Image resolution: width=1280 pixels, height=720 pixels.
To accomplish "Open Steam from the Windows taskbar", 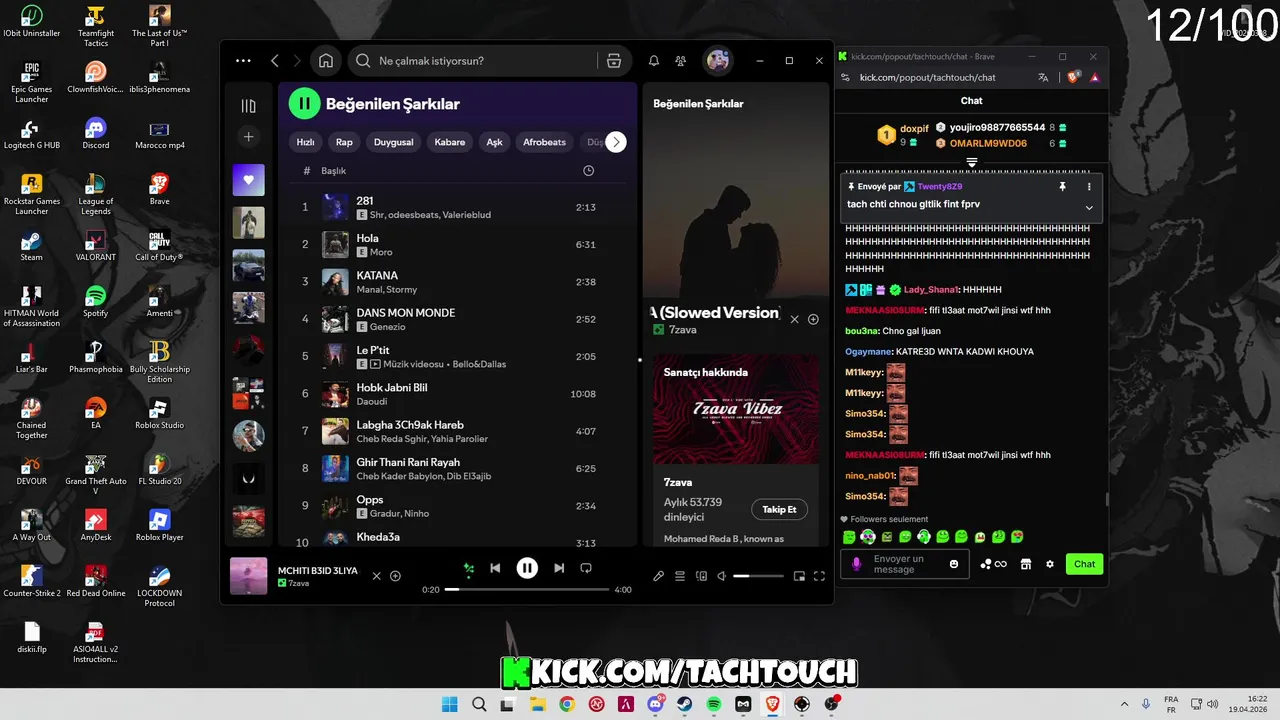I will pyautogui.click(x=684, y=704).
